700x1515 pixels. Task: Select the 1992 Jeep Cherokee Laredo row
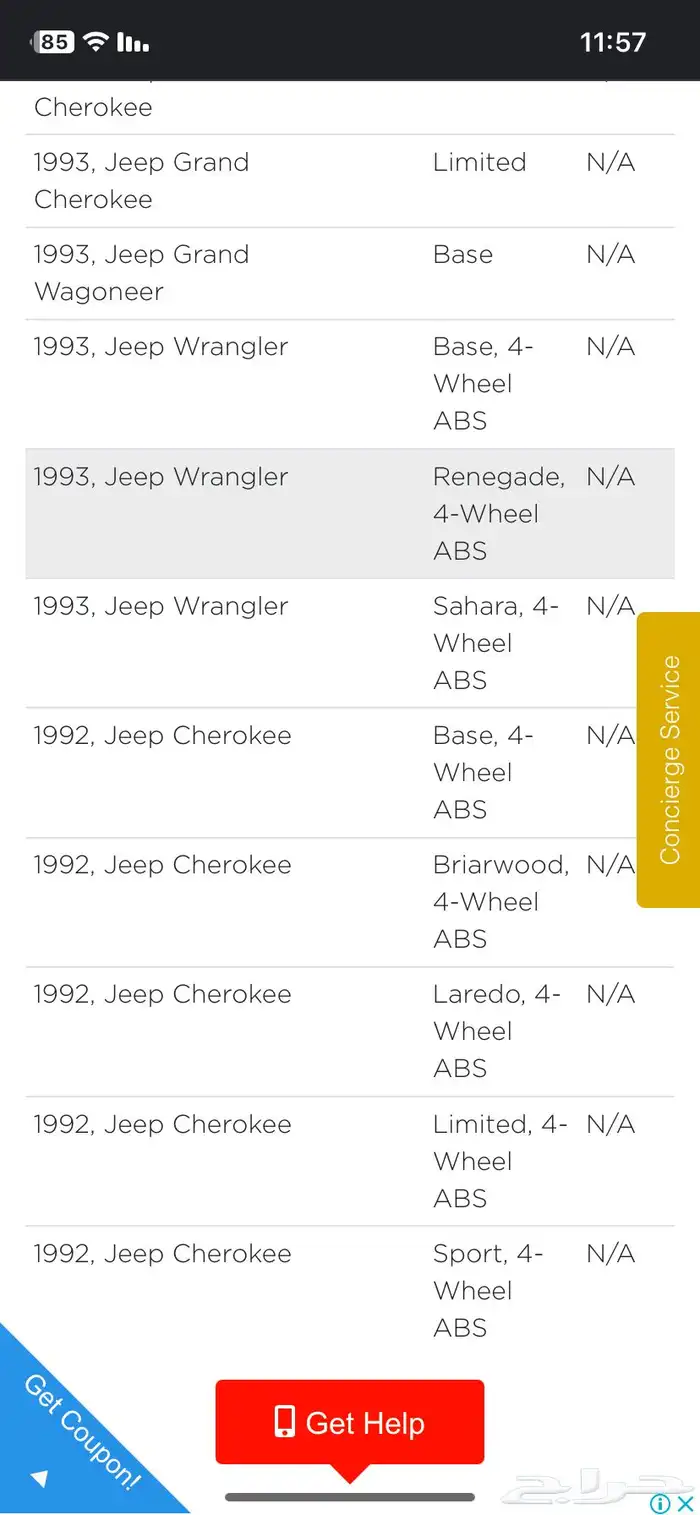pyautogui.click(x=350, y=1031)
